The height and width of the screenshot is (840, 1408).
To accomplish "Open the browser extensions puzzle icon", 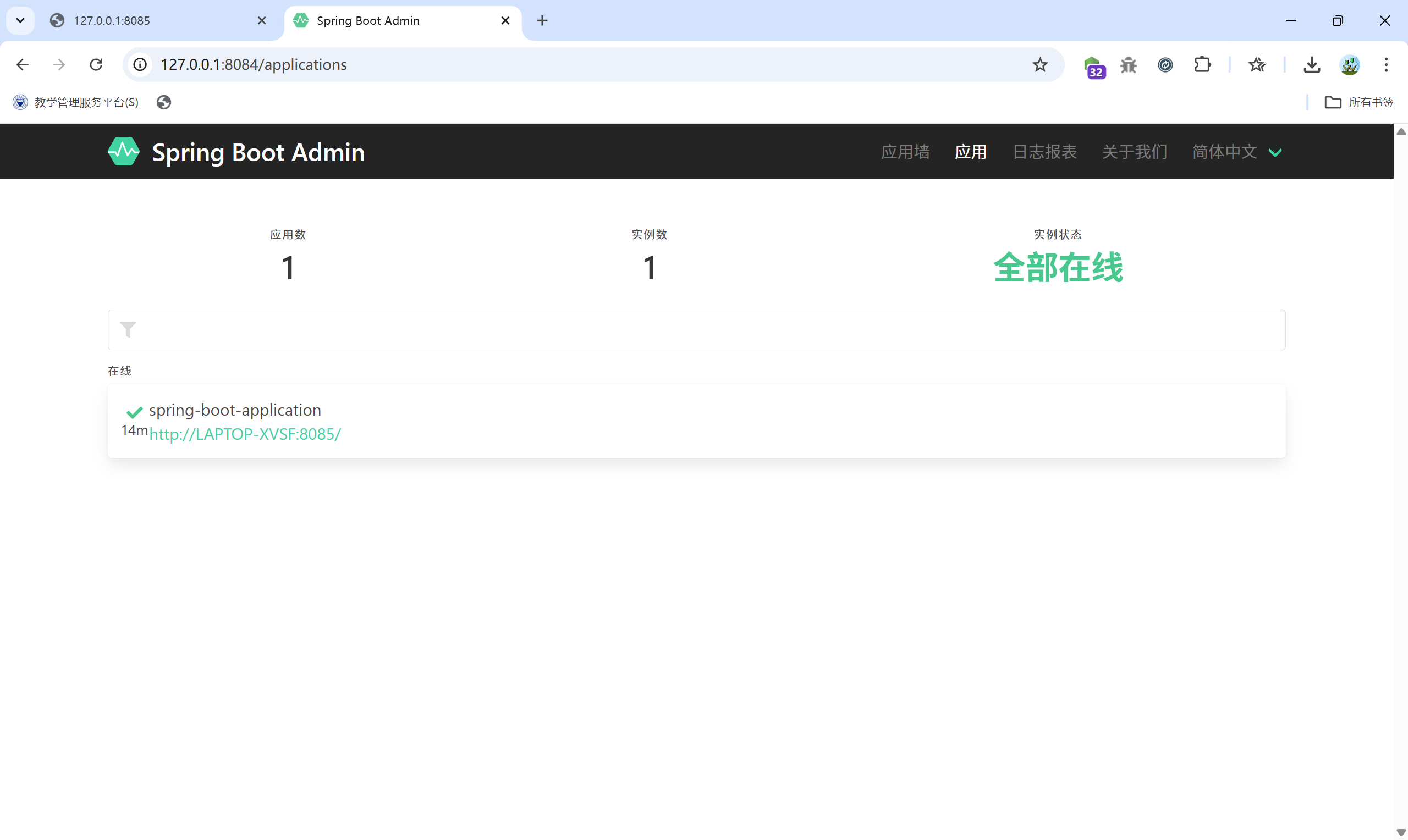I will [1202, 64].
